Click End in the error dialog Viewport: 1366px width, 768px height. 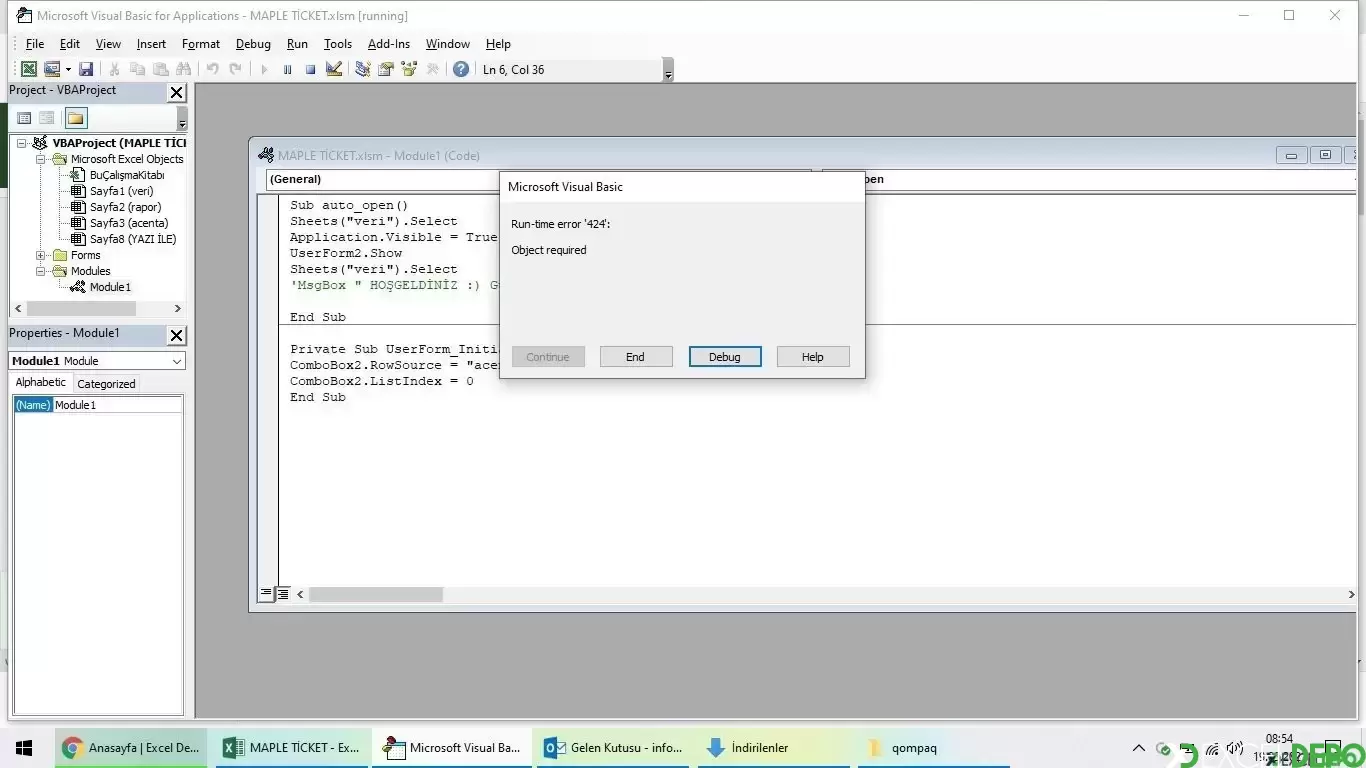click(636, 357)
